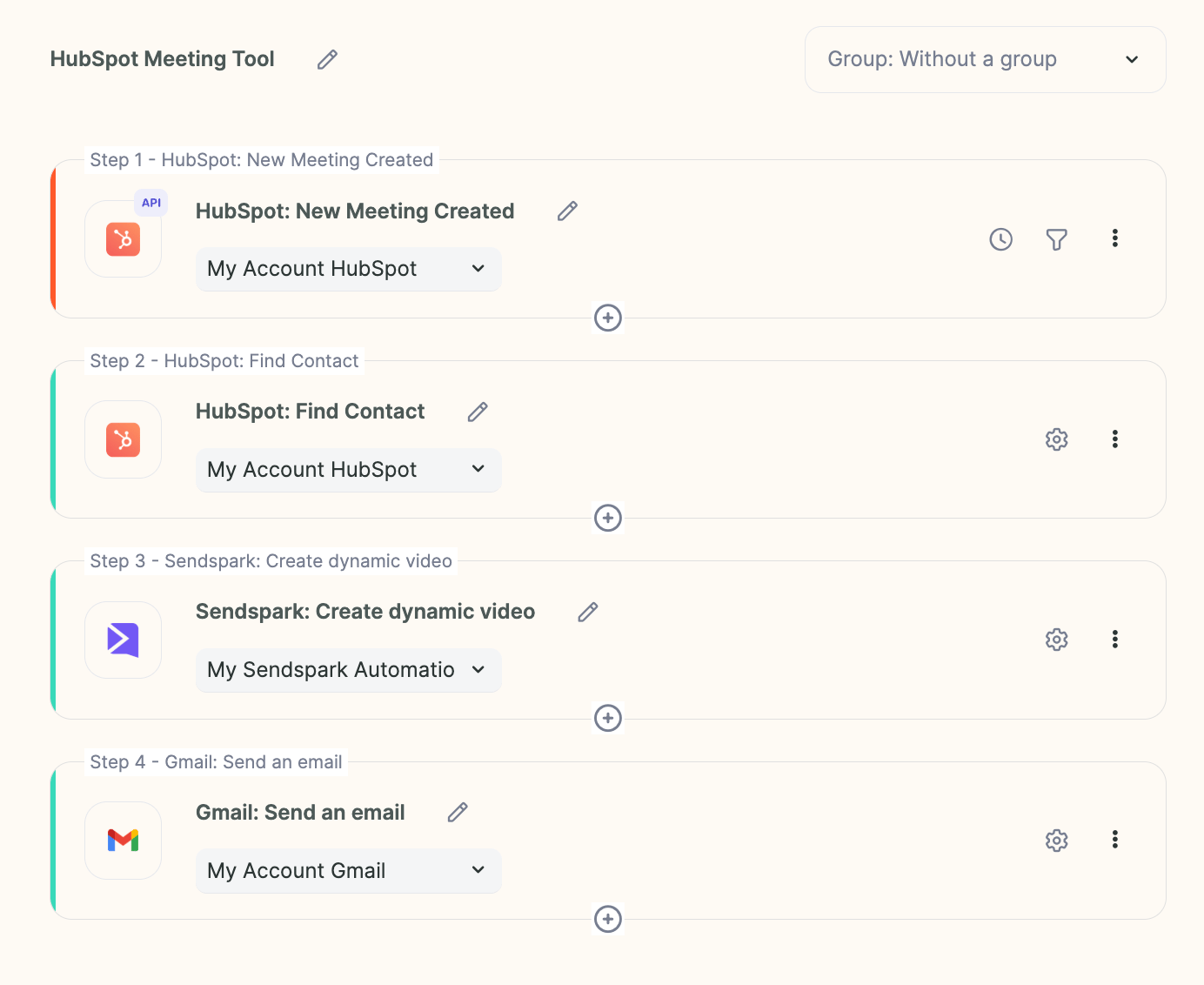The image size is (1204, 985).
Task: Click the Gmail: Send an email bold heading
Action: (x=300, y=813)
